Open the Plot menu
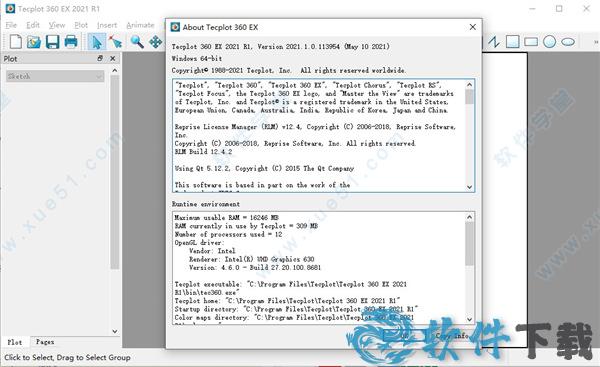Image resolution: width=600 pixels, height=367 pixels. tap(81, 25)
